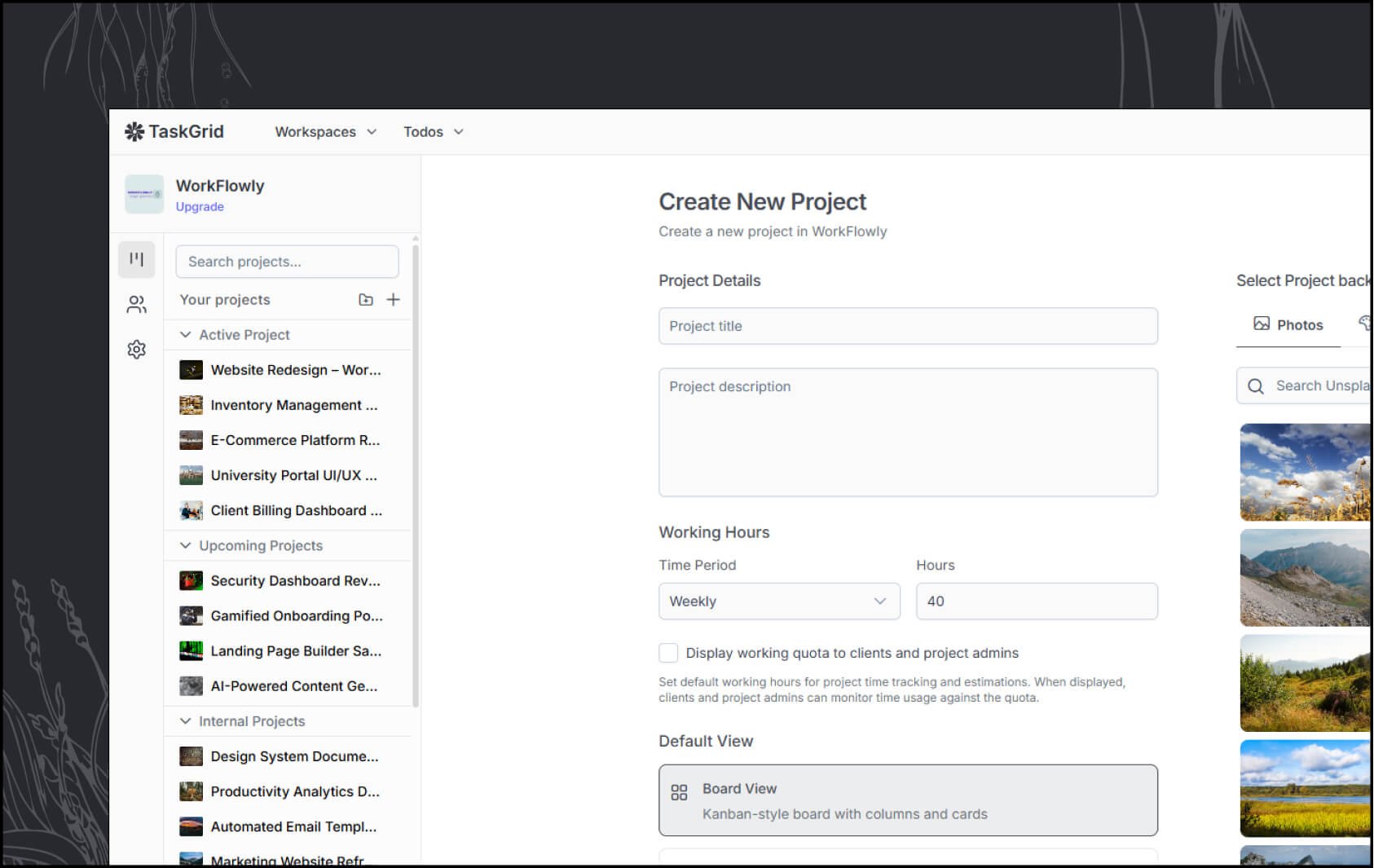Viewport: 1374px width, 868px height.
Task: Click the TaskGrid logo icon
Action: coord(134,130)
